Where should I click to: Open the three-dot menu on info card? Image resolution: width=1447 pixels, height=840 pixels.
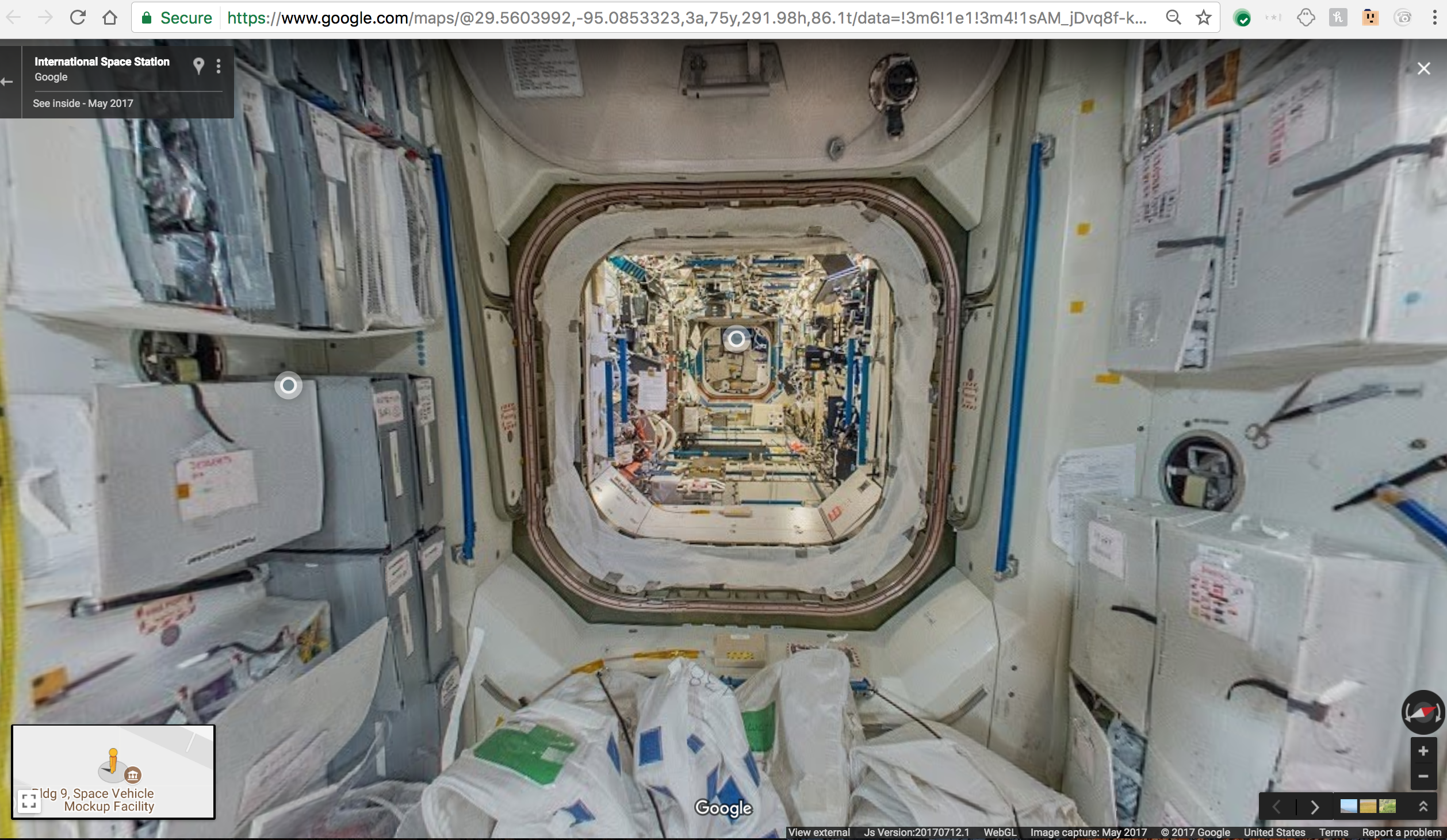coord(219,66)
